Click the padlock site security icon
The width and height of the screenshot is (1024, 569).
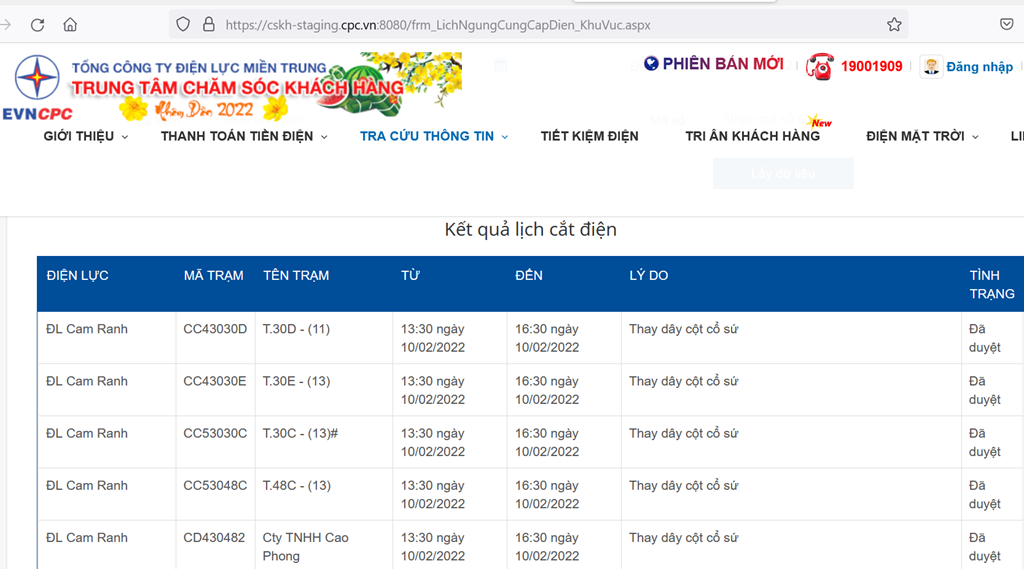[x=208, y=25]
